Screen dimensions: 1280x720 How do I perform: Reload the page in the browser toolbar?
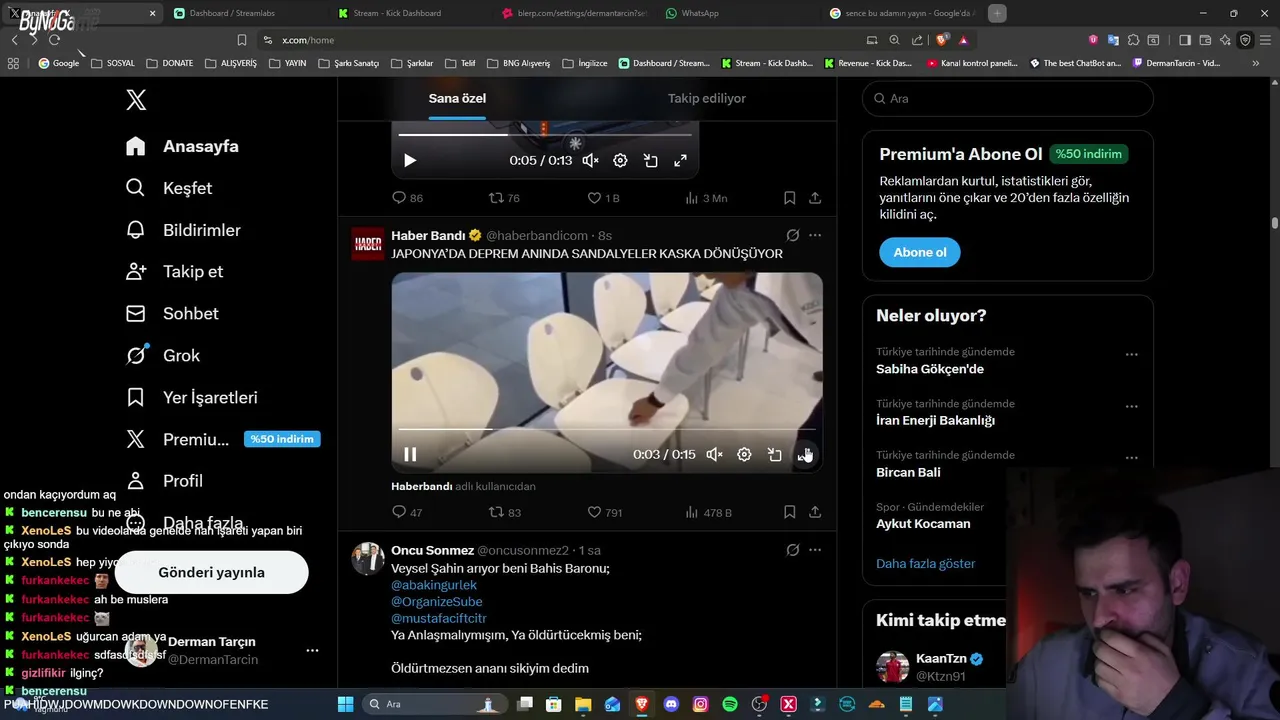click(54, 40)
